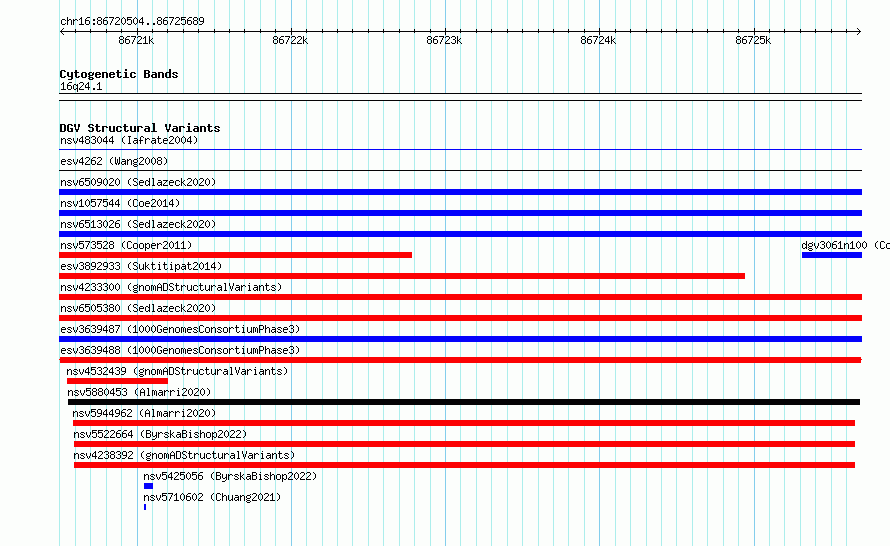Open nsv5710602 (Chuang2021) label
Screen dimensions: 890x546
[212, 497]
